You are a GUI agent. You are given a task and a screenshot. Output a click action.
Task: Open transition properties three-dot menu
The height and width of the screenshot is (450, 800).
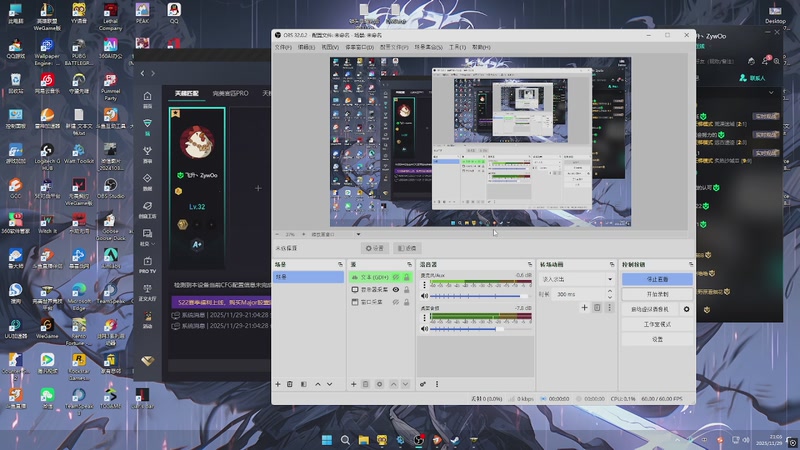pyautogui.click(x=609, y=307)
